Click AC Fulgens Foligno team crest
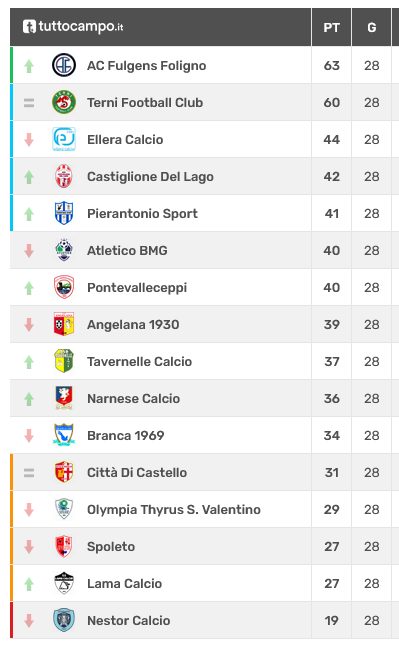399x647 pixels. tap(64, 65)
